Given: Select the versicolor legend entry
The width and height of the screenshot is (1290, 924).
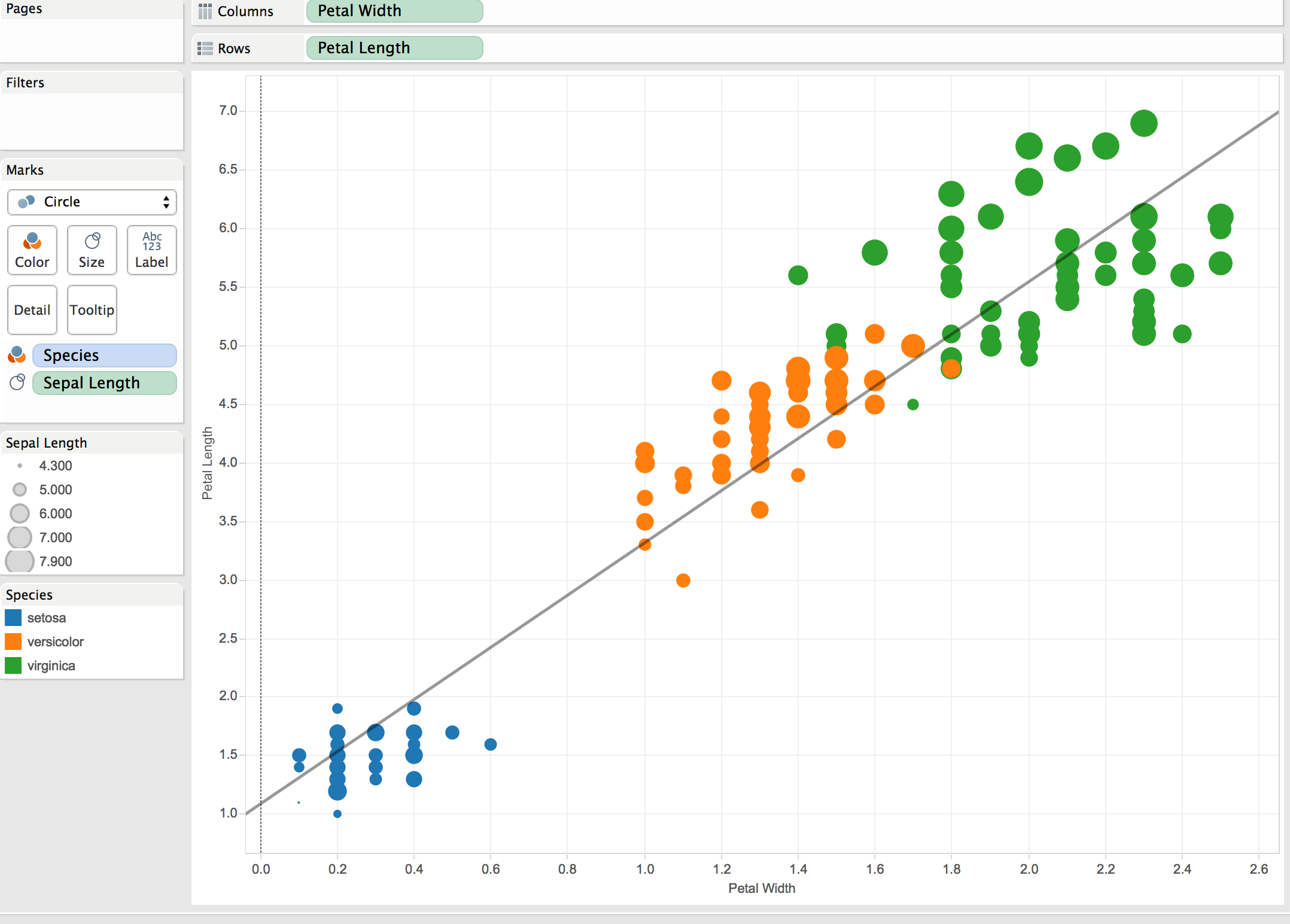Looking at the screenshot, I should 55,642.
